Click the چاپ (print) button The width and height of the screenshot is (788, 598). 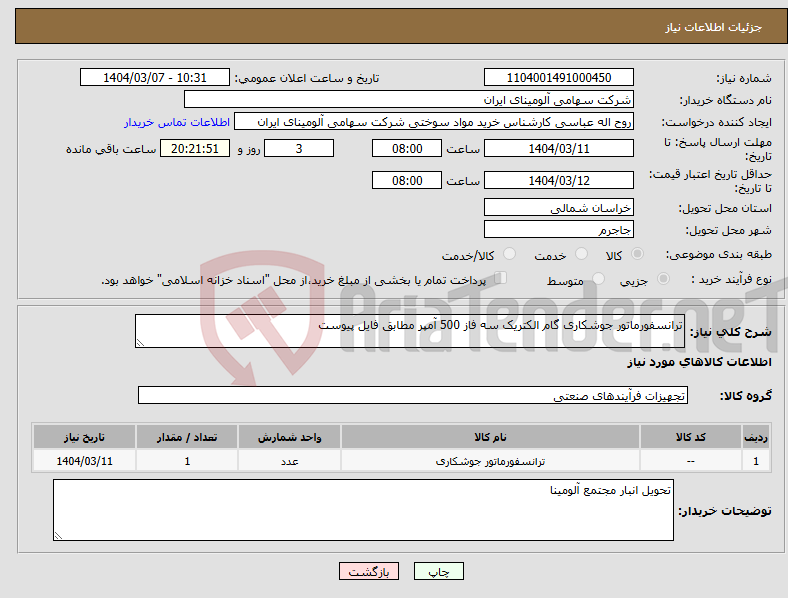[438, 571]
